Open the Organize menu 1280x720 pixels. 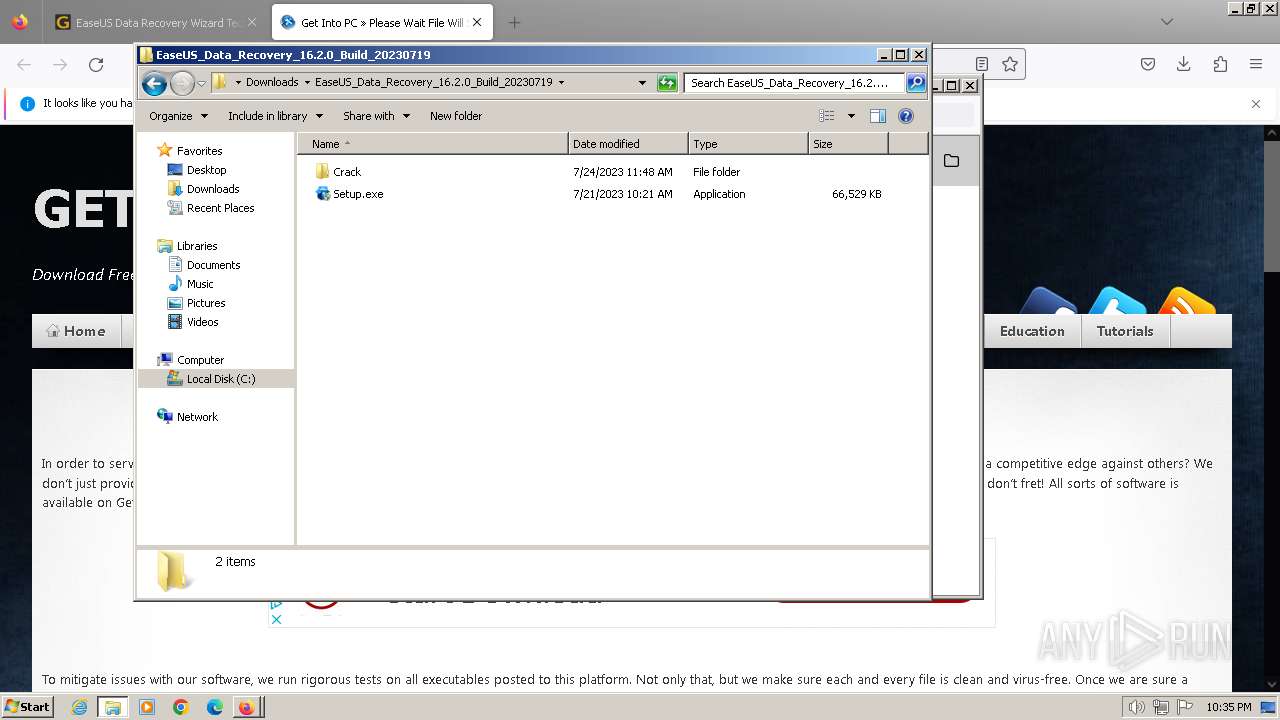(x=178, y=116)
